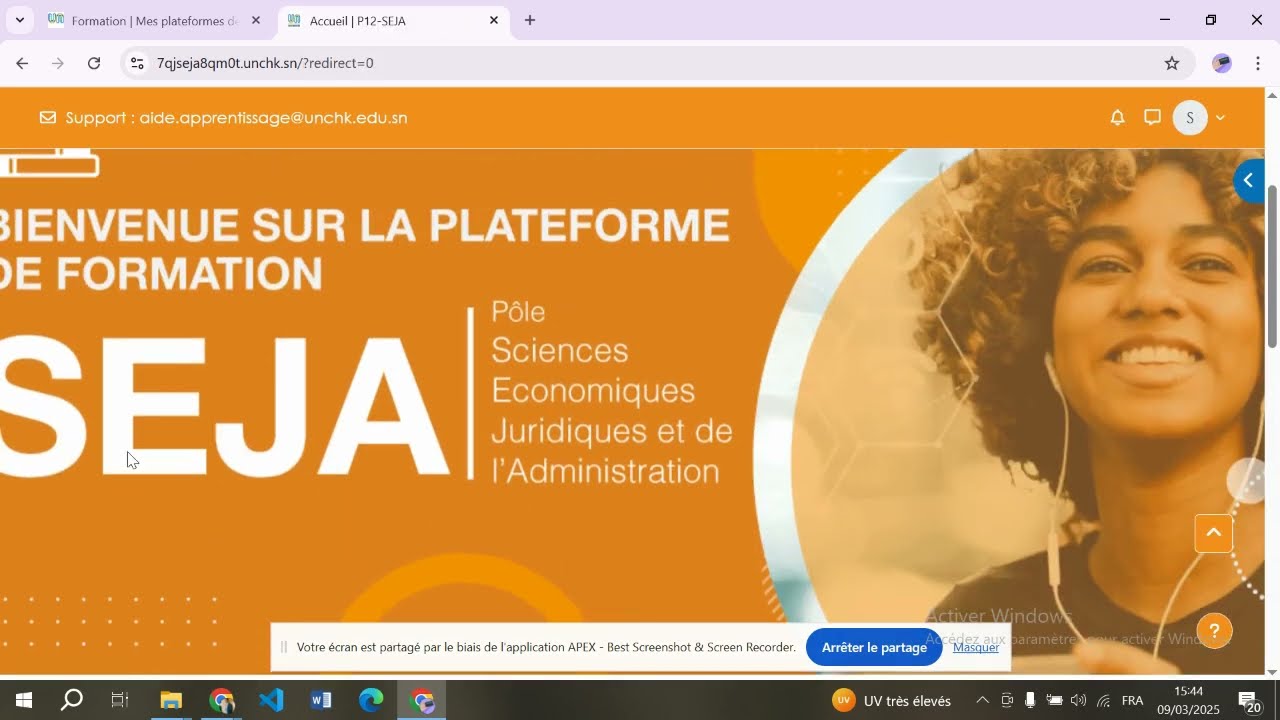Open the Chrome profile avatar
1280x720 pixels.
coord(1222,63)
